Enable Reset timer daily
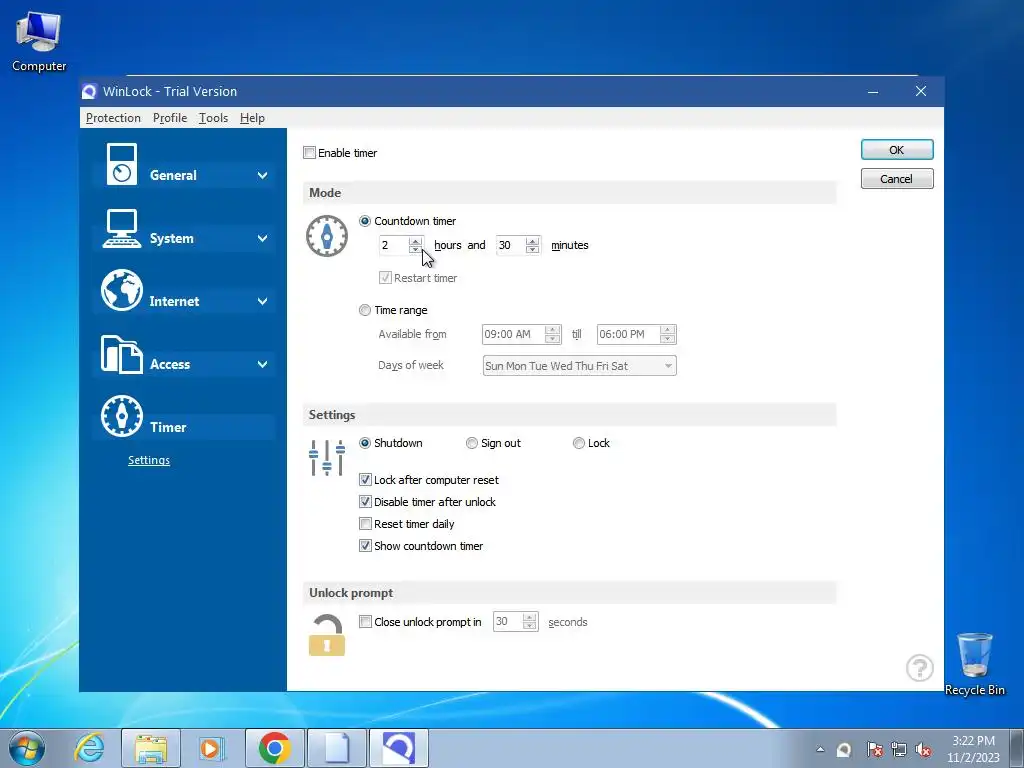 (x=366, y=524)
